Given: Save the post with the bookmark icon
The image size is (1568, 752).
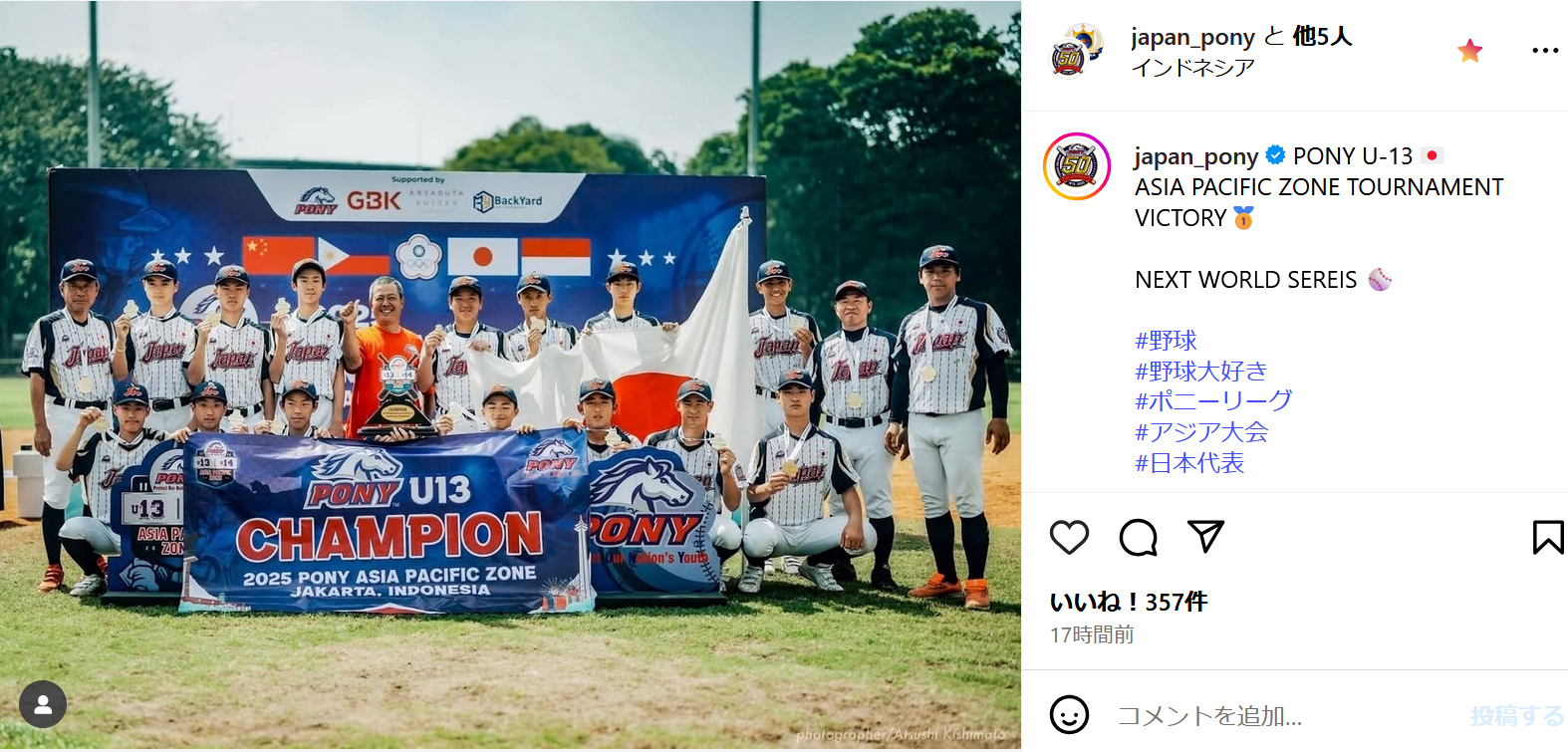Looking at the screenshot, I should point(1547,538).
